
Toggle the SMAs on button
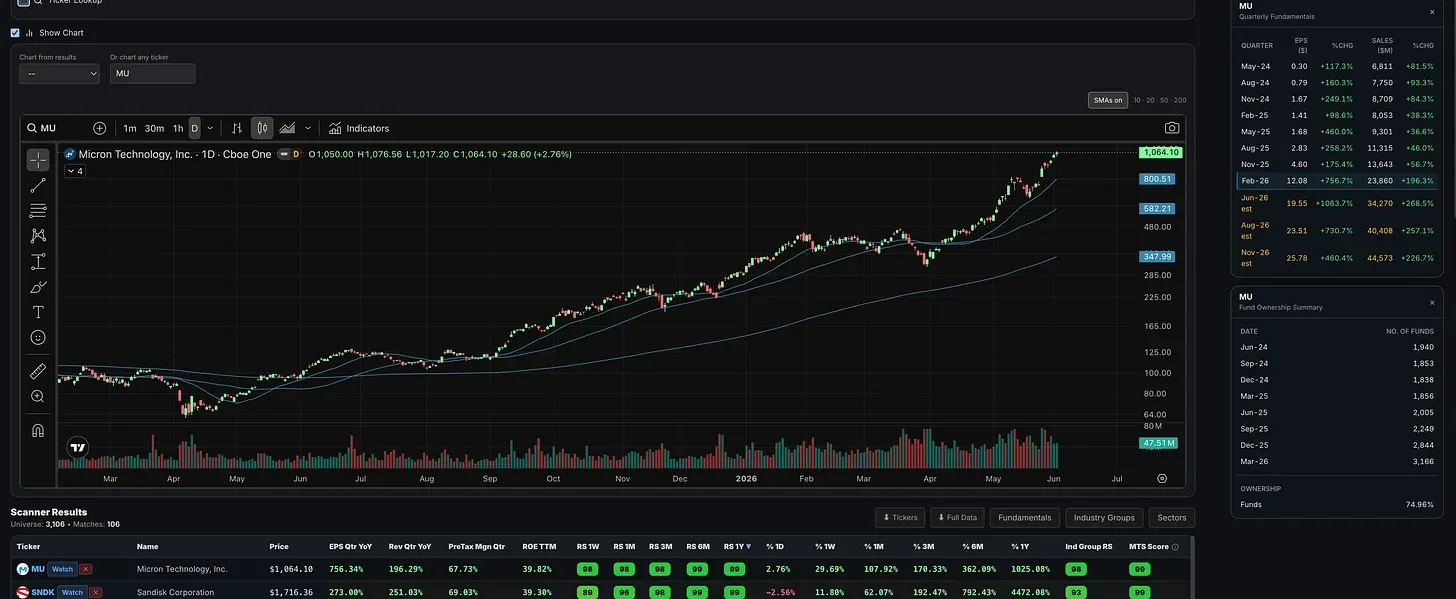(x=1108, y=100)
